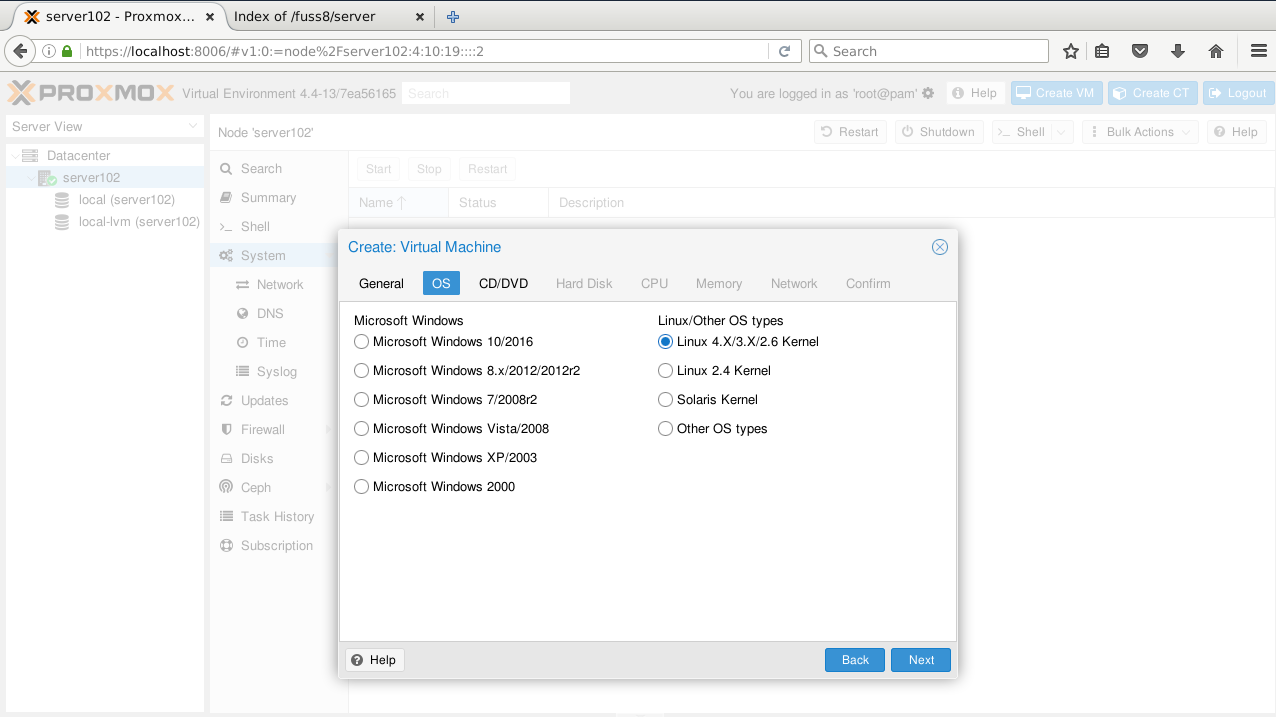This screenshot has width=1276, height=717.
Task: Open Syslog list icon under System
Action: (x=242, y=372)
